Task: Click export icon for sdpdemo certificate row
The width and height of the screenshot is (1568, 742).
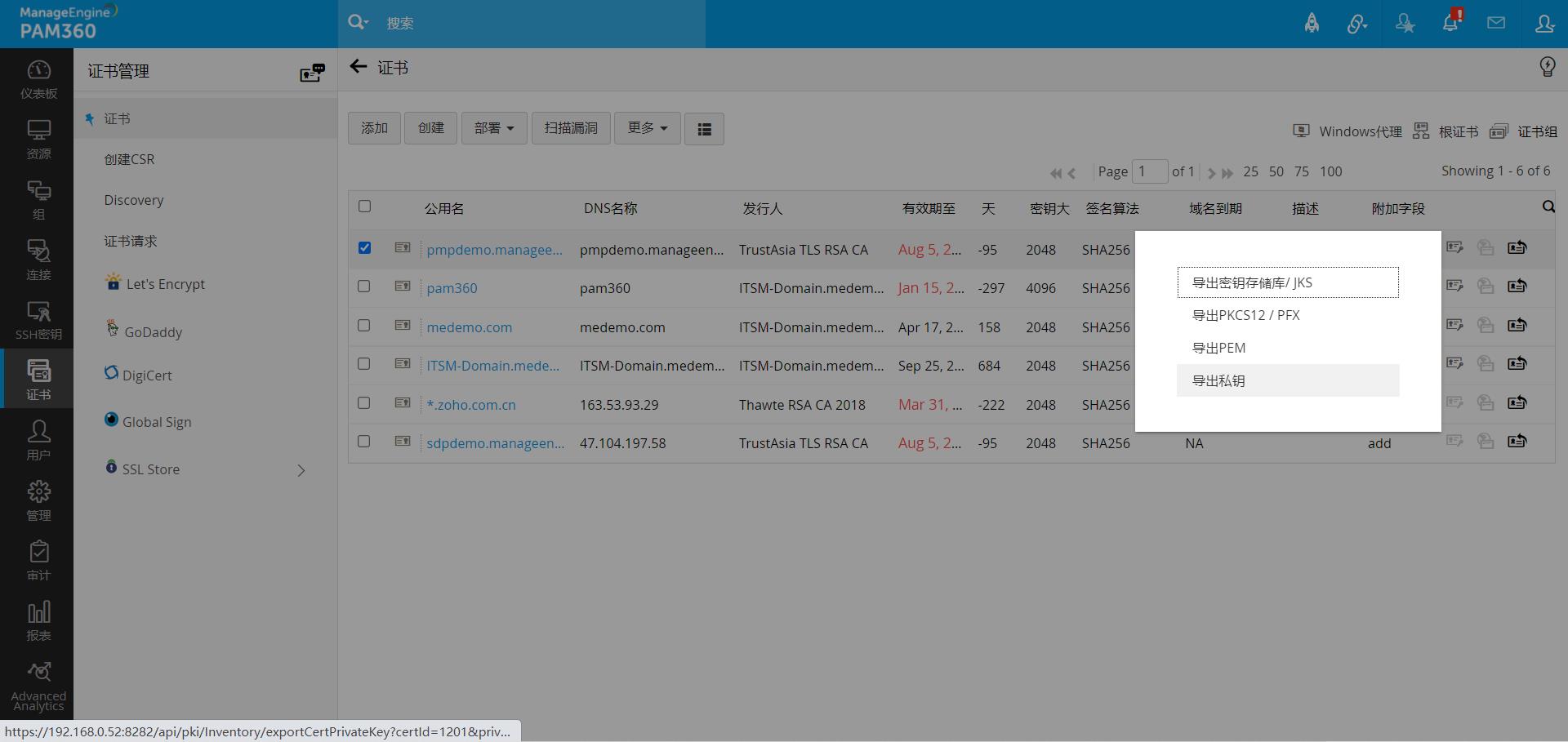Action: click(x=1517, y=442)
